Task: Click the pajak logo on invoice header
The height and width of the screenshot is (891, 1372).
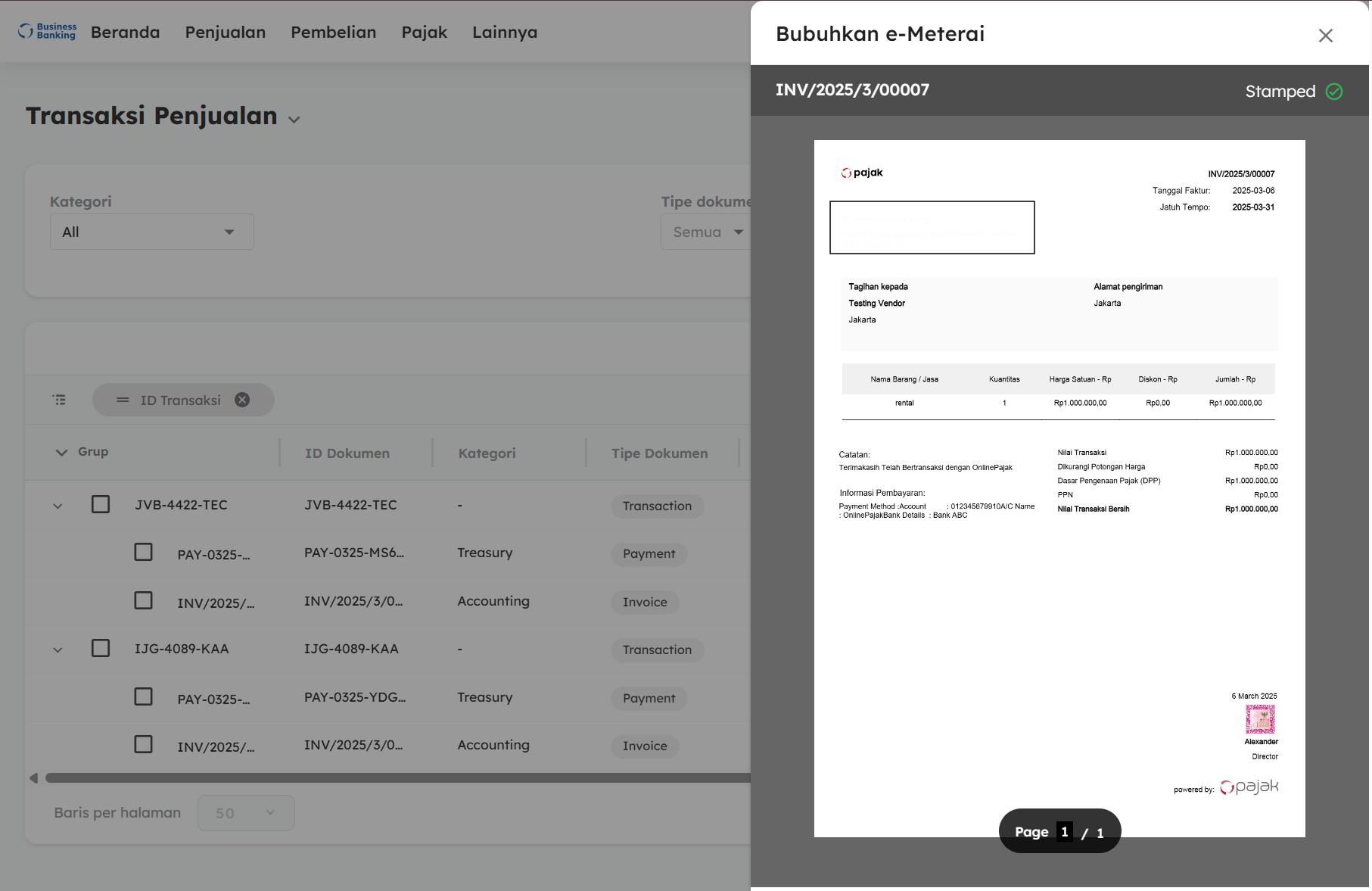Action: (862, 173)
